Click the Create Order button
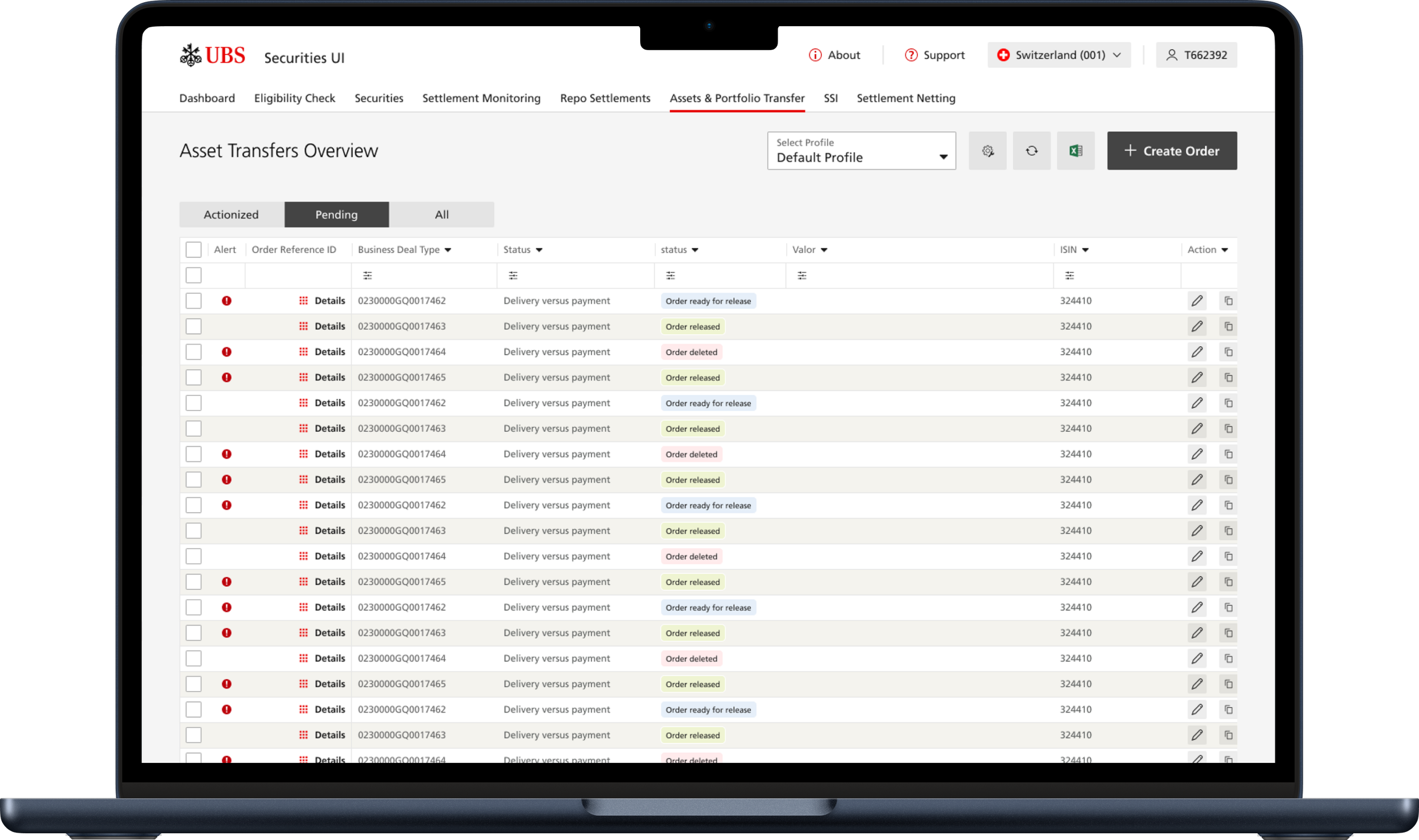 (x=1172, y=151)
